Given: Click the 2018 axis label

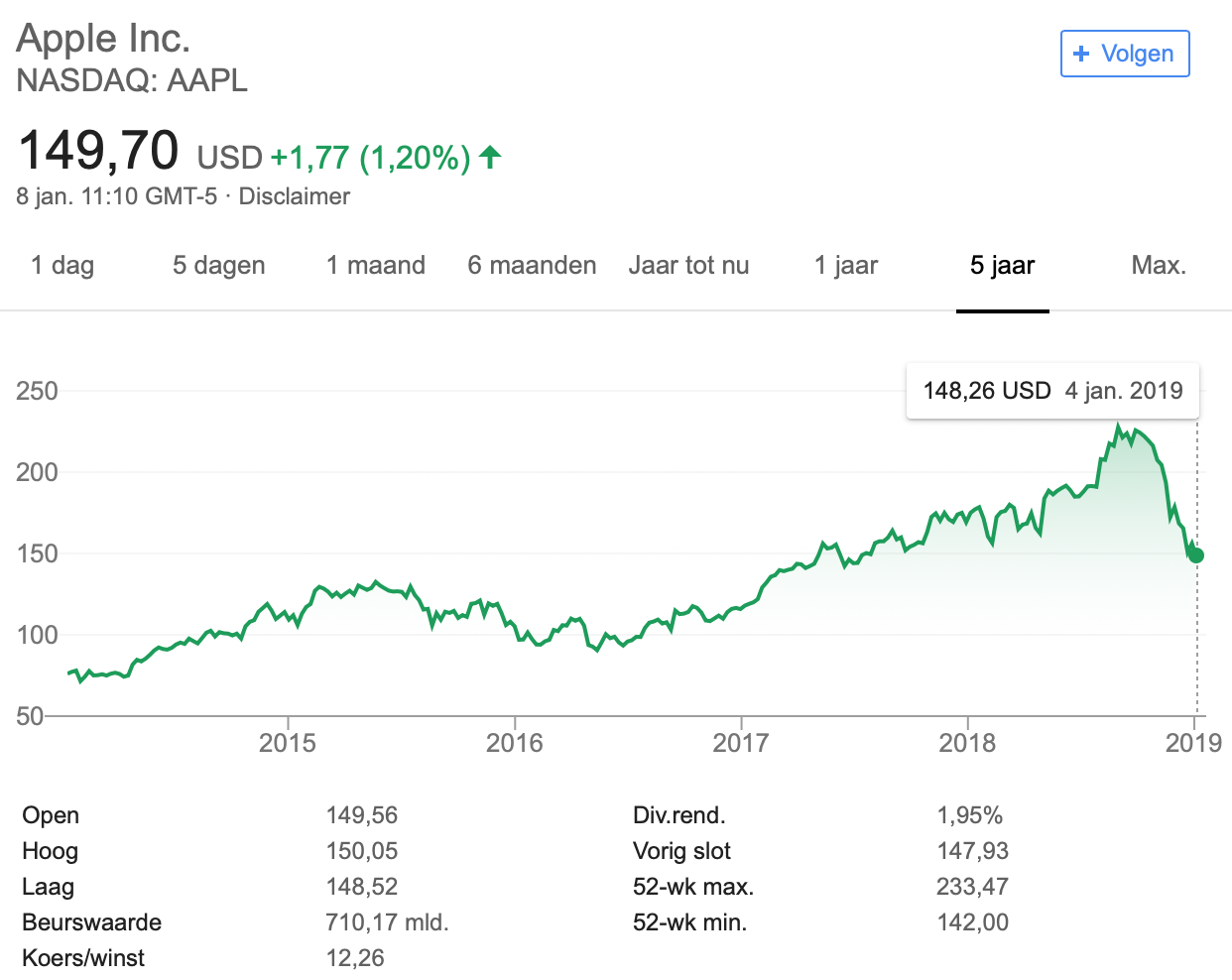Looking at the screenshot, I should point(967,743).
